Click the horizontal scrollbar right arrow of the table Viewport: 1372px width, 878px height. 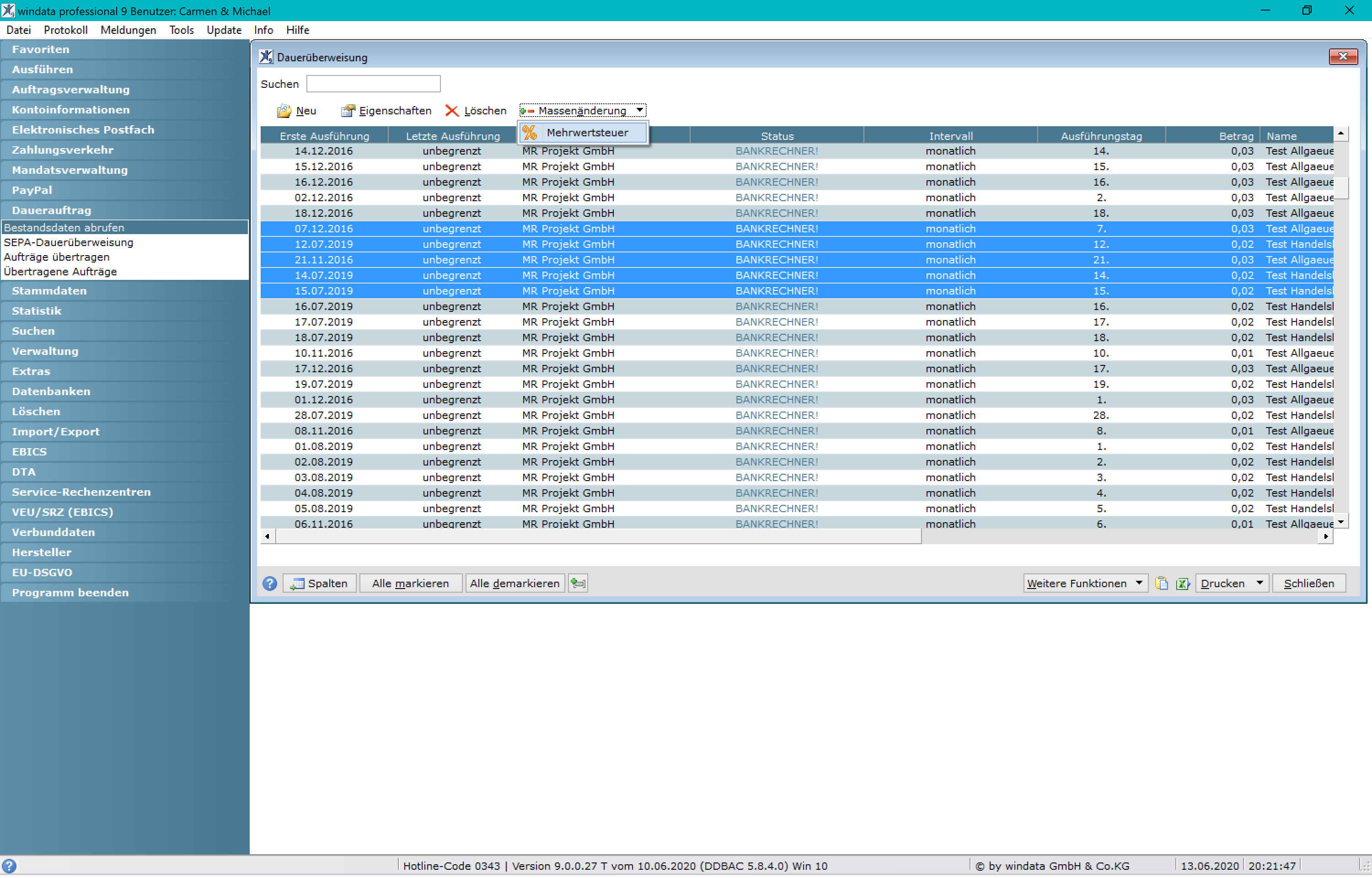click(x=1326, y=536)
